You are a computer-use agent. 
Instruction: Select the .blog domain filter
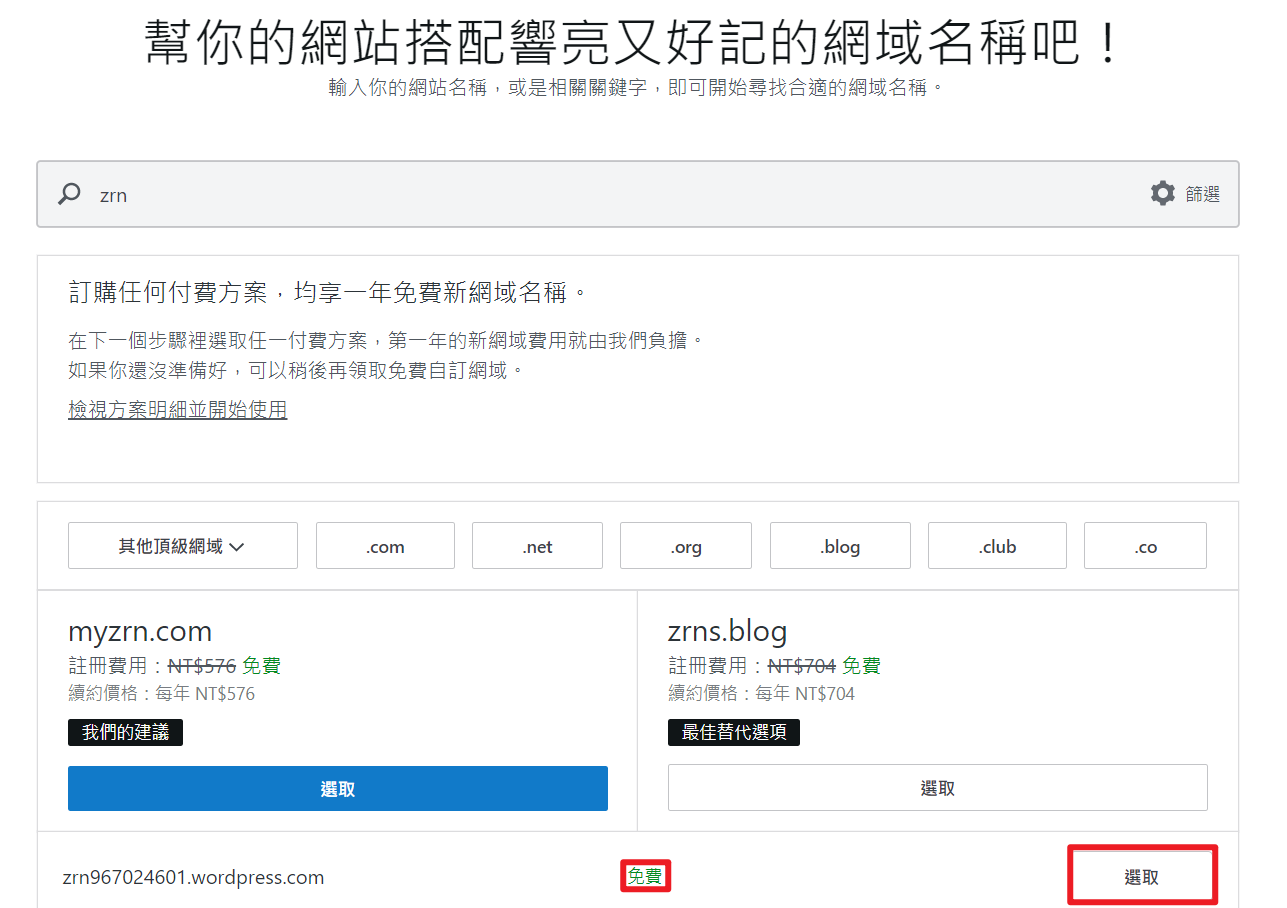[840, 546]
